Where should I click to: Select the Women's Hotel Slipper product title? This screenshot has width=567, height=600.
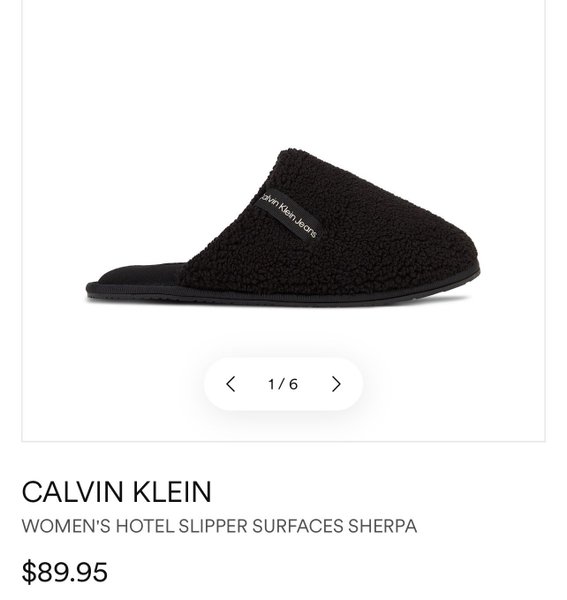[219, 526]
